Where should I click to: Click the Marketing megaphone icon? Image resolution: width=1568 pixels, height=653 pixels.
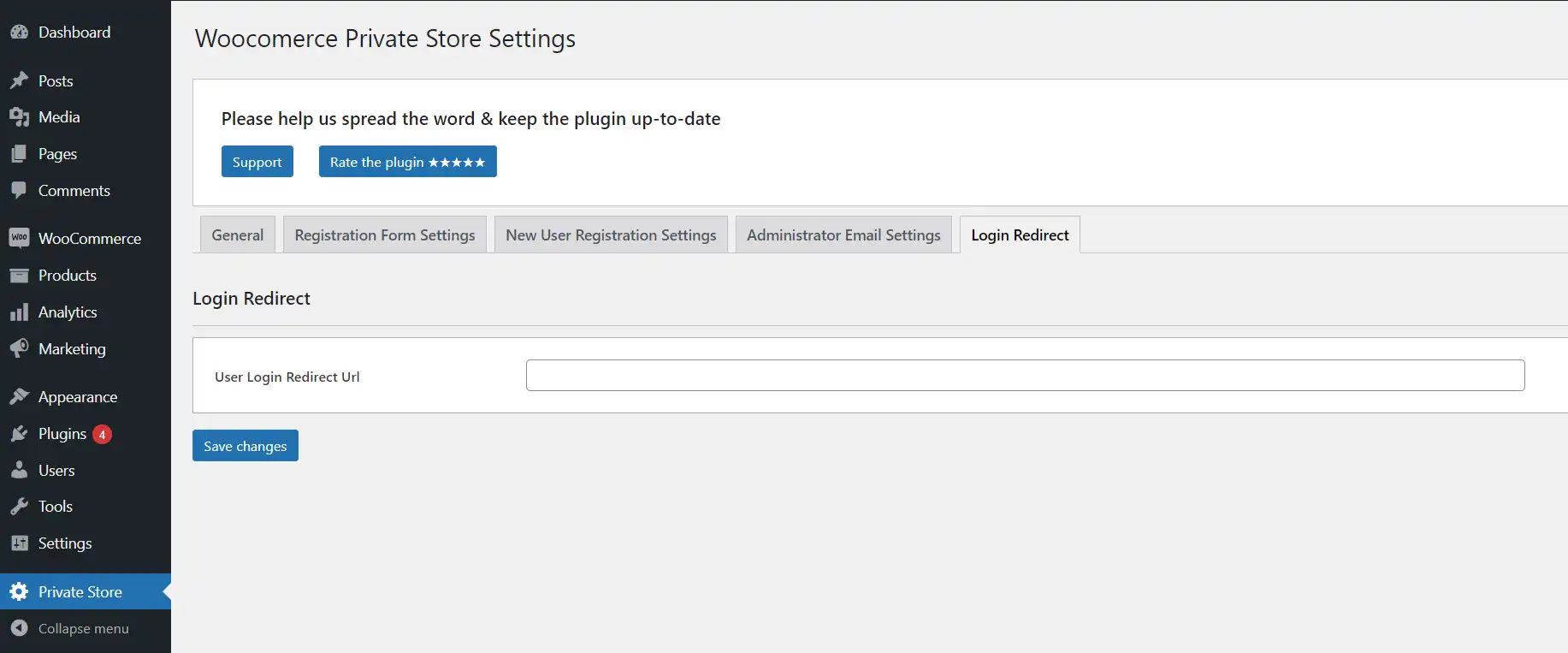click(x=19, y=349)
